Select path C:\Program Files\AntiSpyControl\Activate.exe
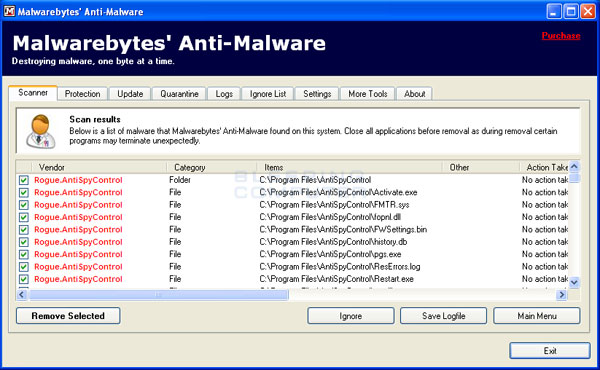Screen dimensions: 600x370 click(x=338, y=192)
